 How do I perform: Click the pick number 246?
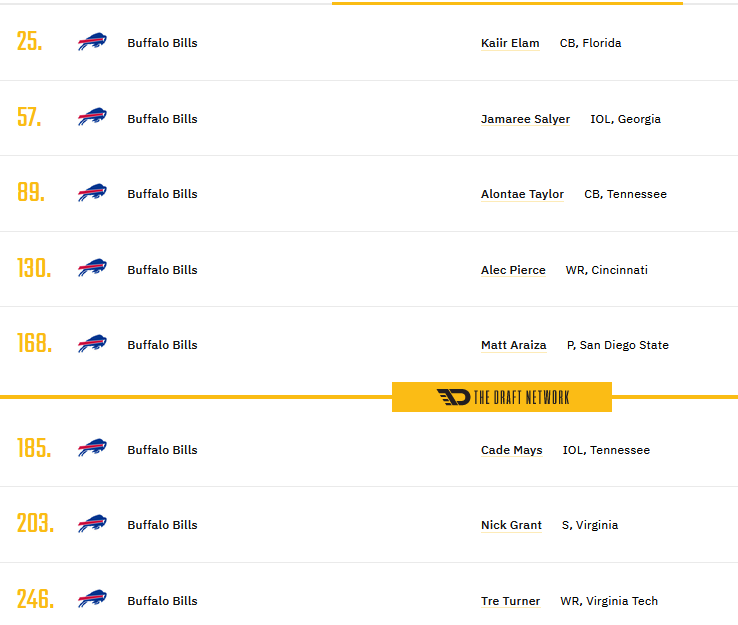pyautogui.click(x=35, y=599)
